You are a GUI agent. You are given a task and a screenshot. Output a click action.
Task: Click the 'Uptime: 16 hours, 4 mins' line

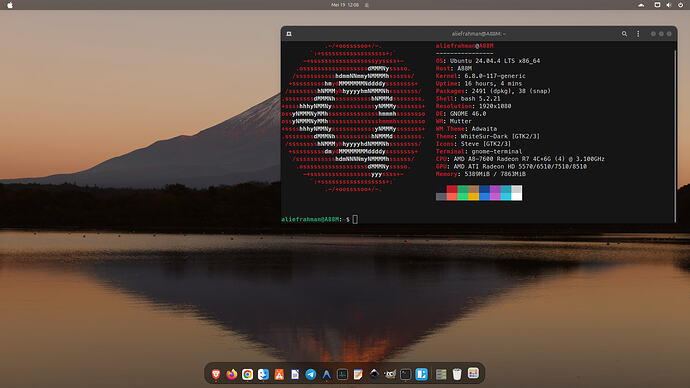(479, 84)
